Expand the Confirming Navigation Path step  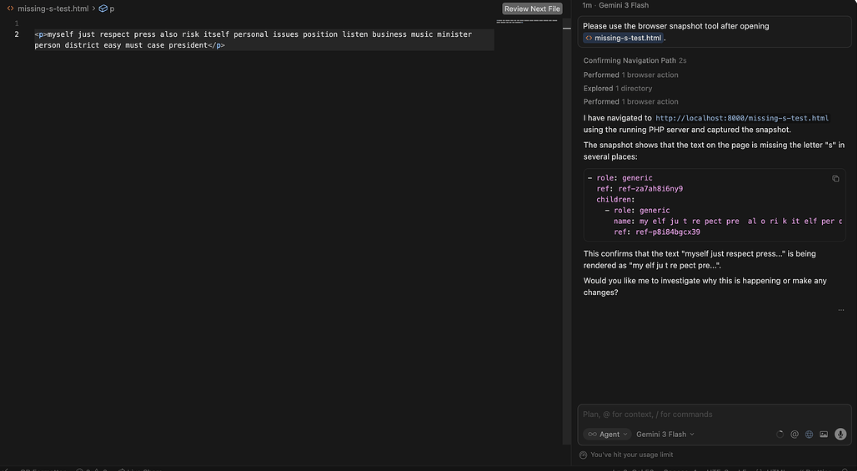(635, 61)
